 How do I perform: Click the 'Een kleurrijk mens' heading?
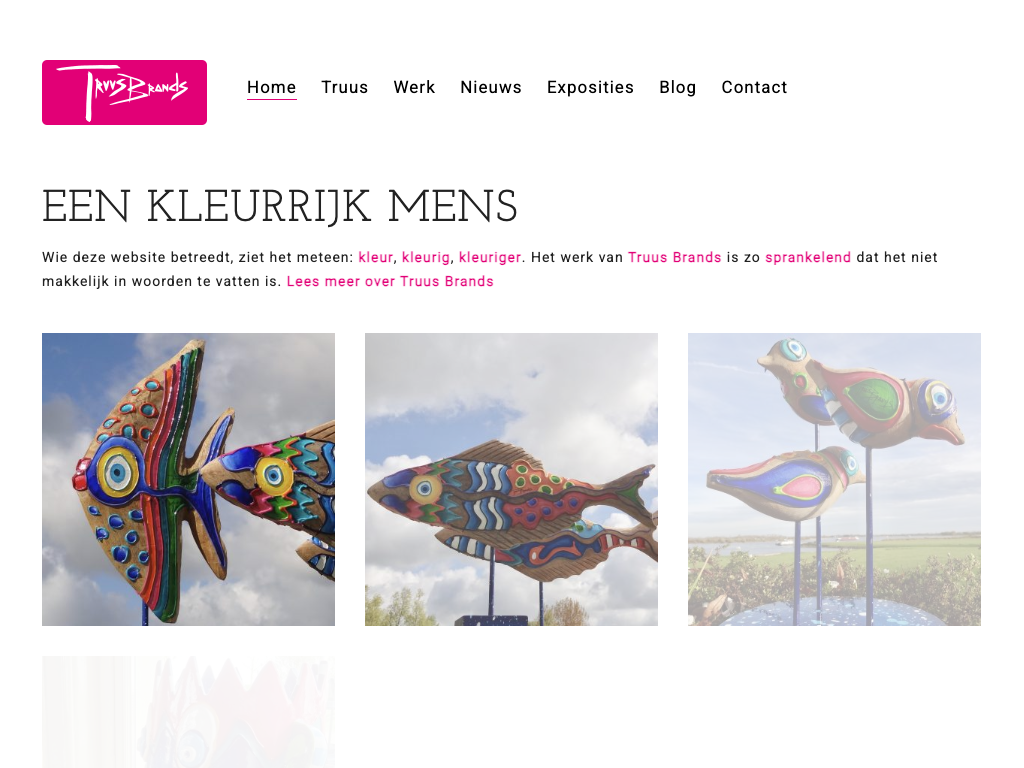280,206
